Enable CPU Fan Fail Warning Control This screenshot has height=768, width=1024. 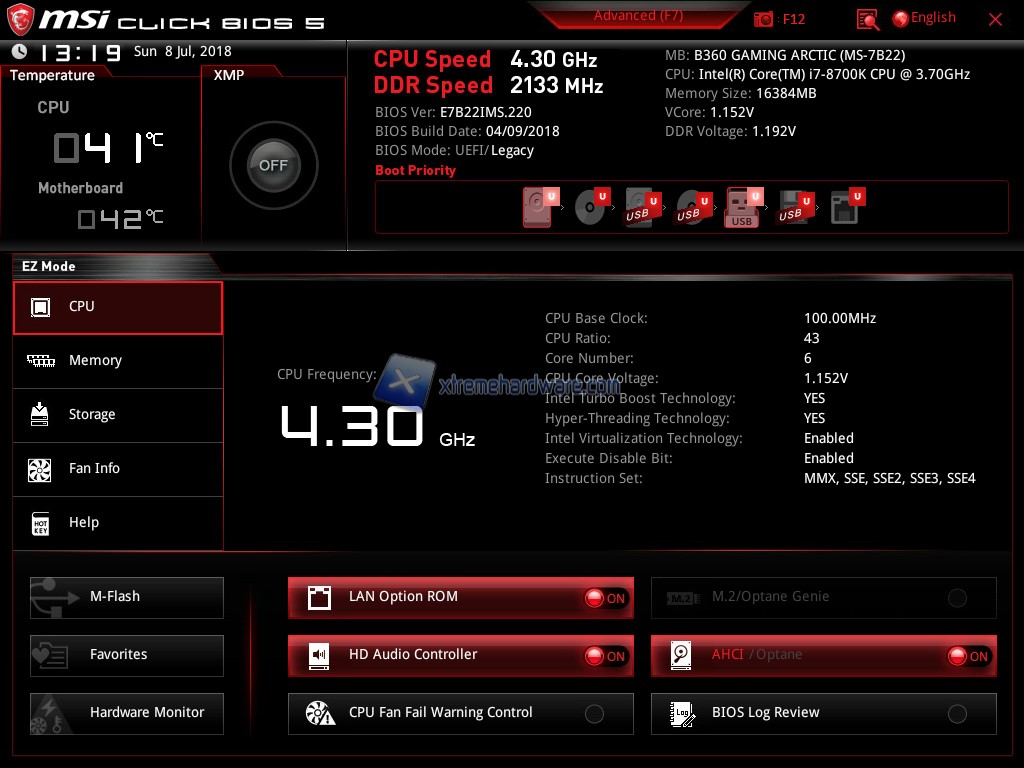click(594, 714)
